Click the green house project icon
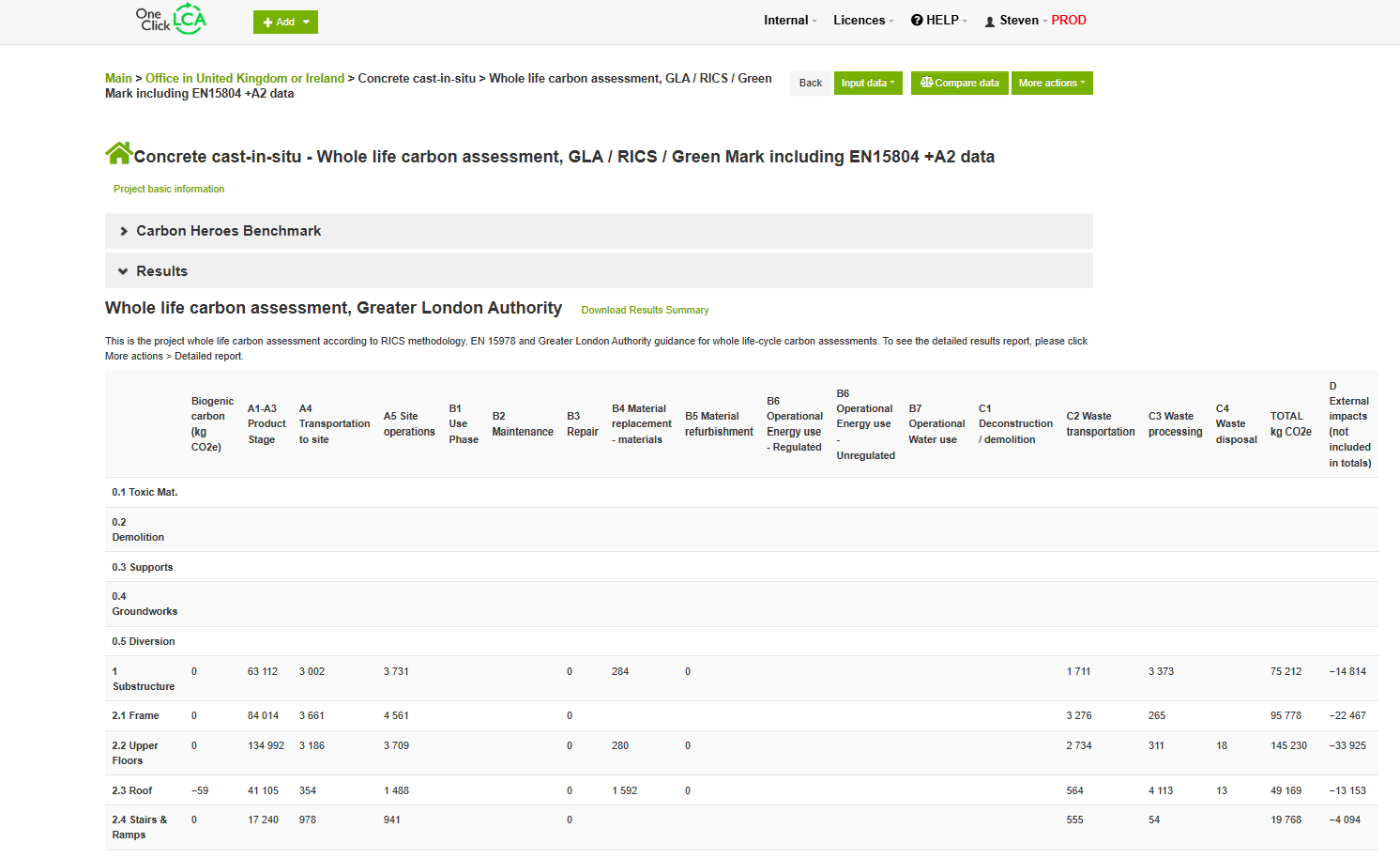 pos(118,153)
